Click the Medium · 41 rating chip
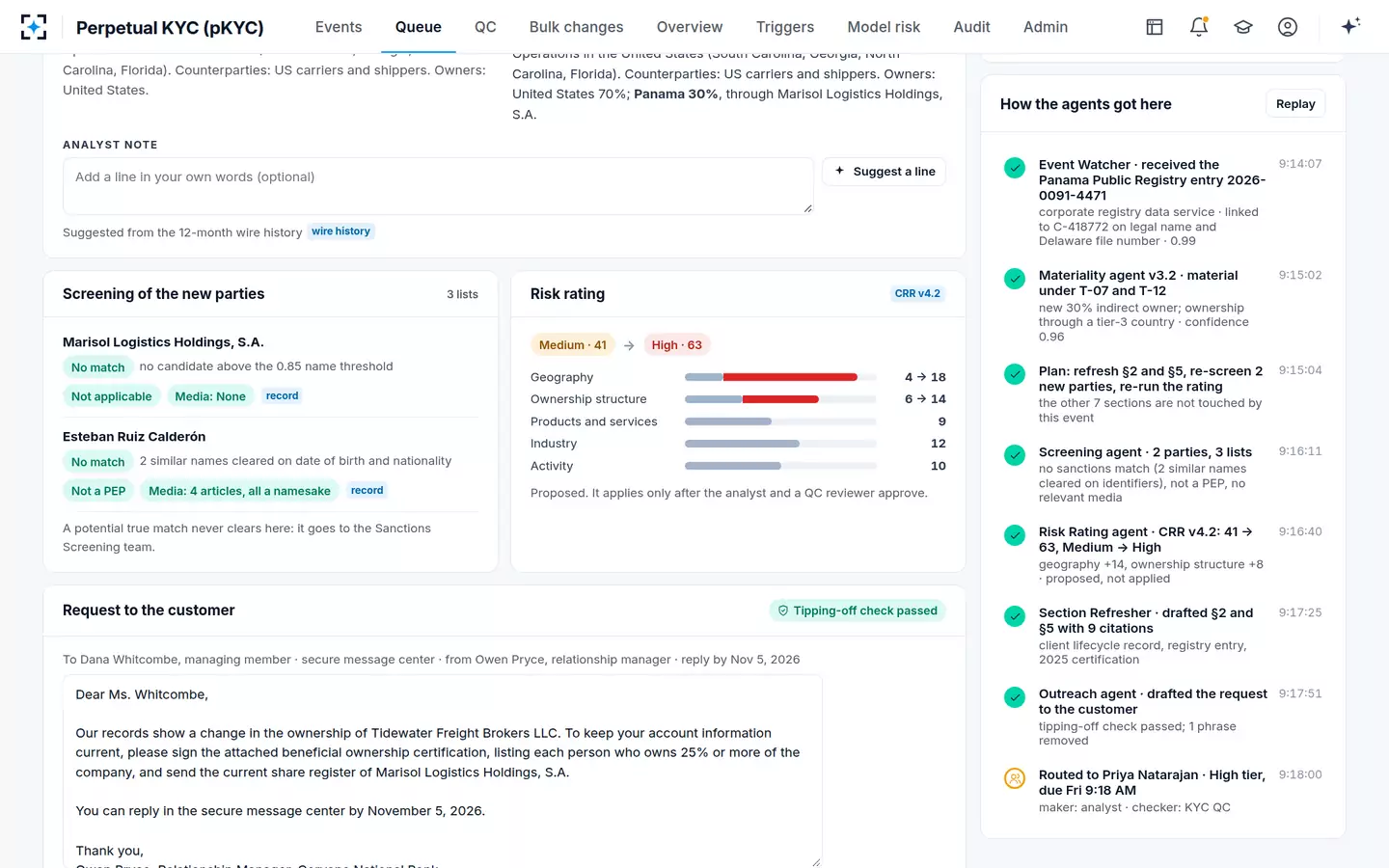The image size is (1389, 868). pyautogui.click(x=573, y=345)
